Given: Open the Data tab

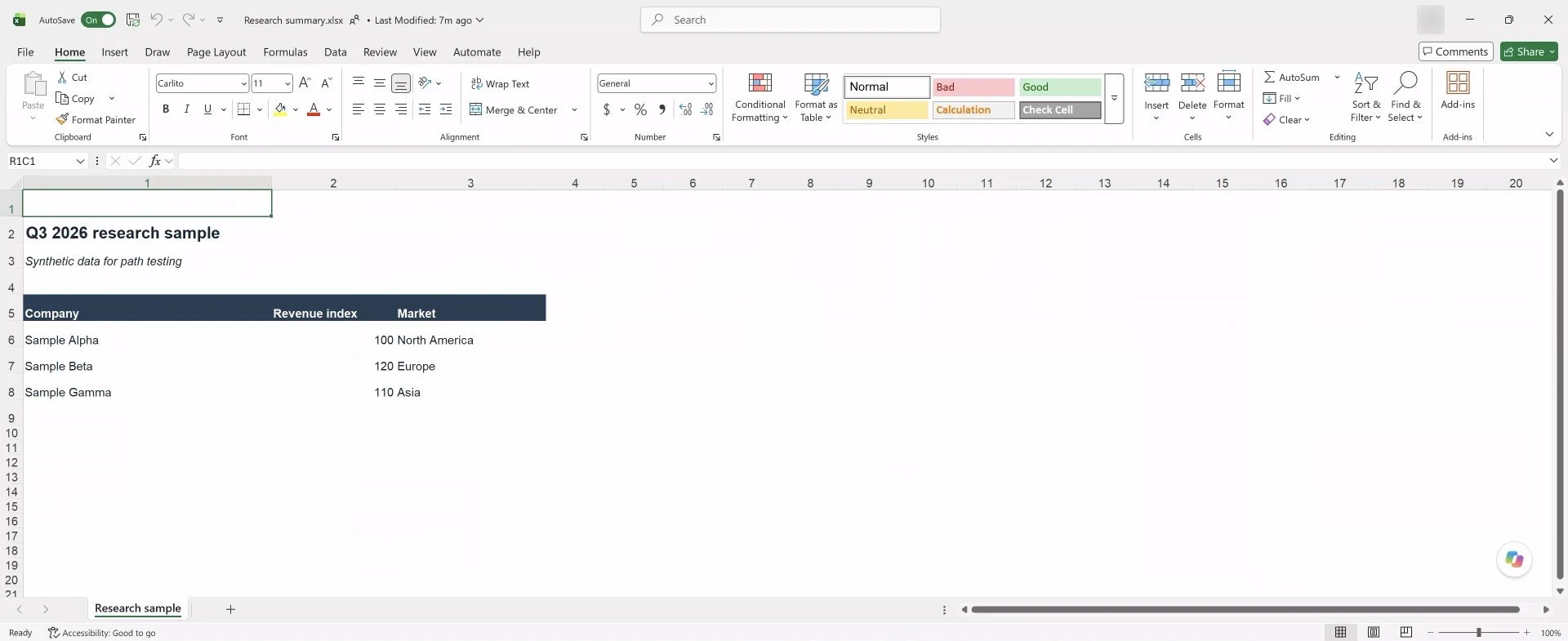Looking at the screenshot, I should coord(335,51).
